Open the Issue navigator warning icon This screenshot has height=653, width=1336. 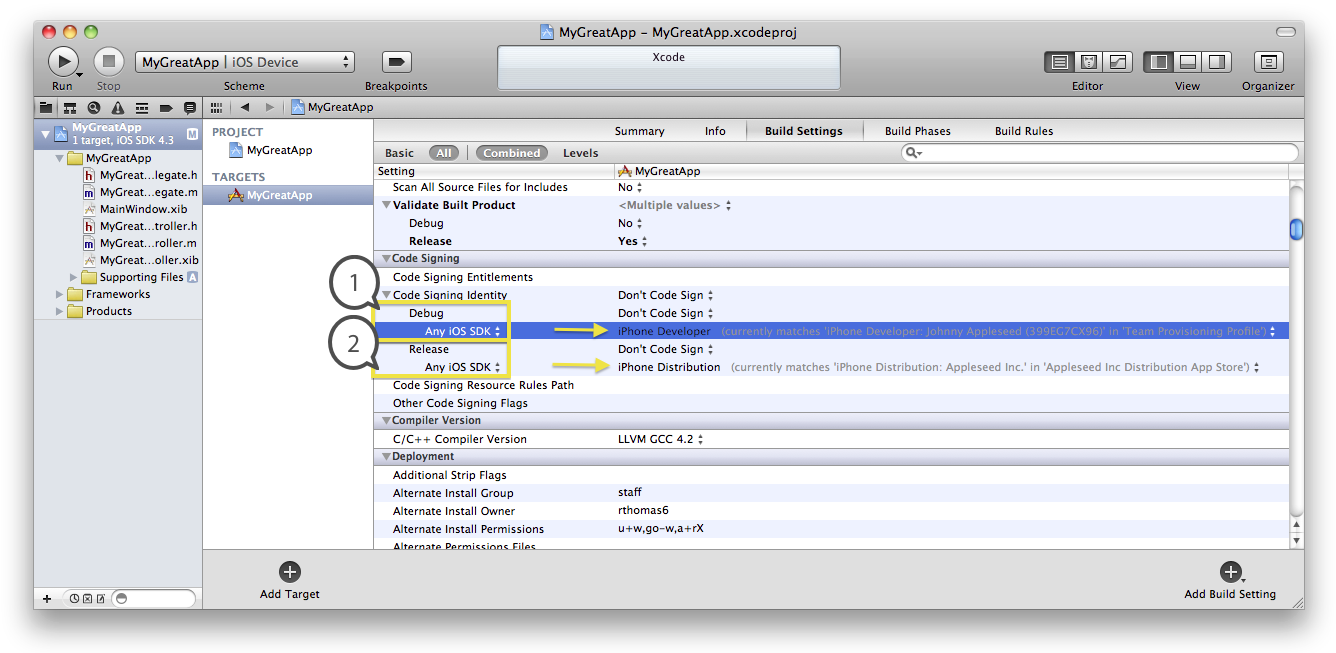118,108
